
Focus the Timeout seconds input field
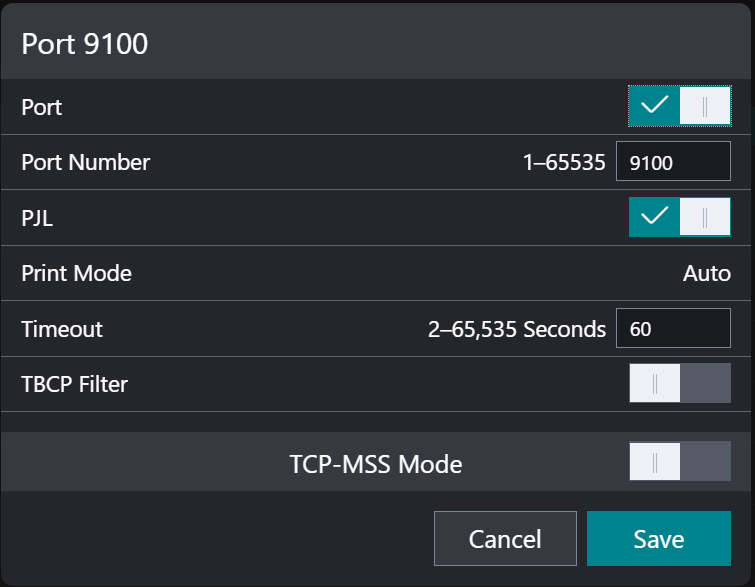673,328
